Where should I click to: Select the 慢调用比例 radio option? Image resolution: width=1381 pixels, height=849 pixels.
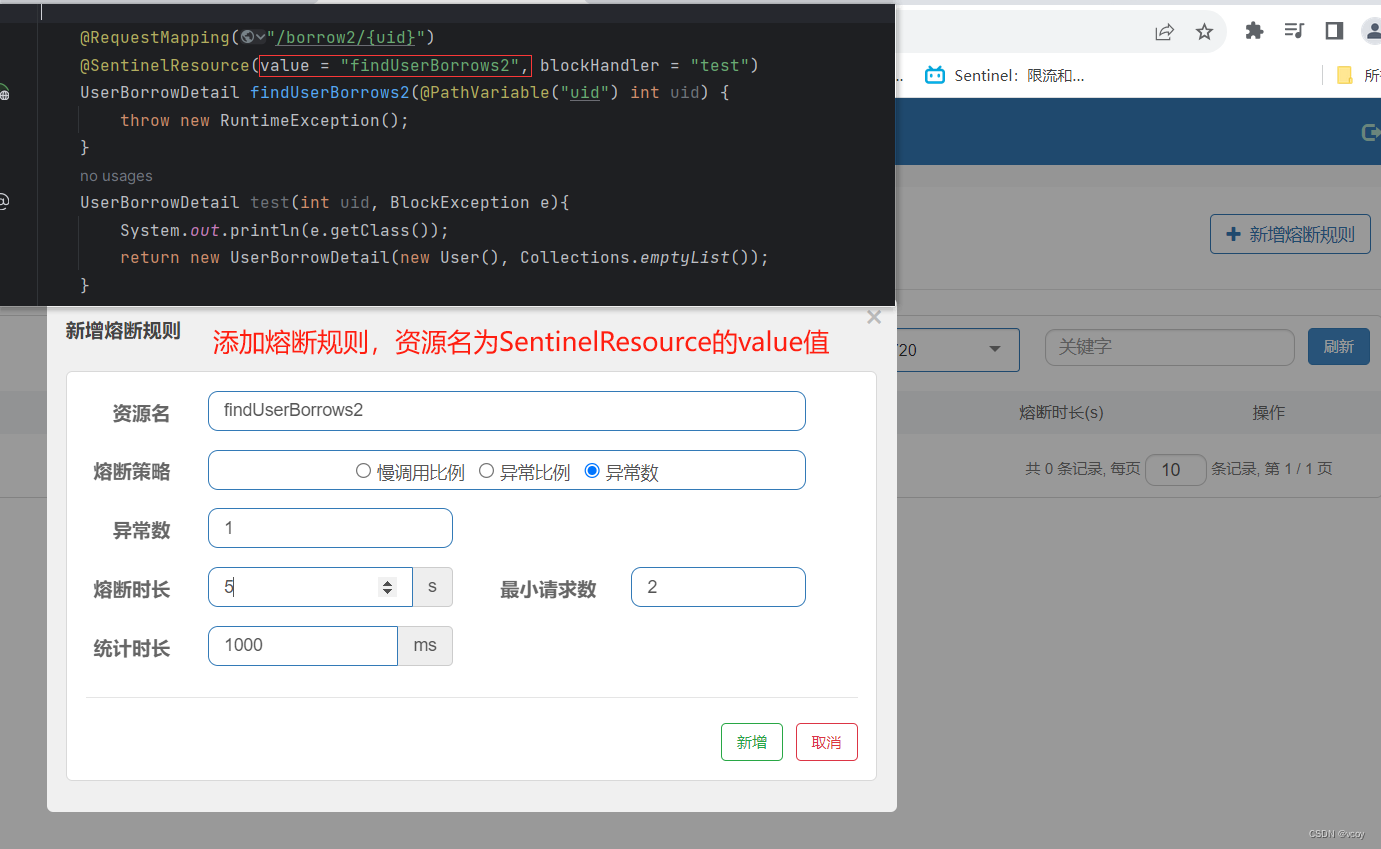pyautogui.click(x=364, y=471)
